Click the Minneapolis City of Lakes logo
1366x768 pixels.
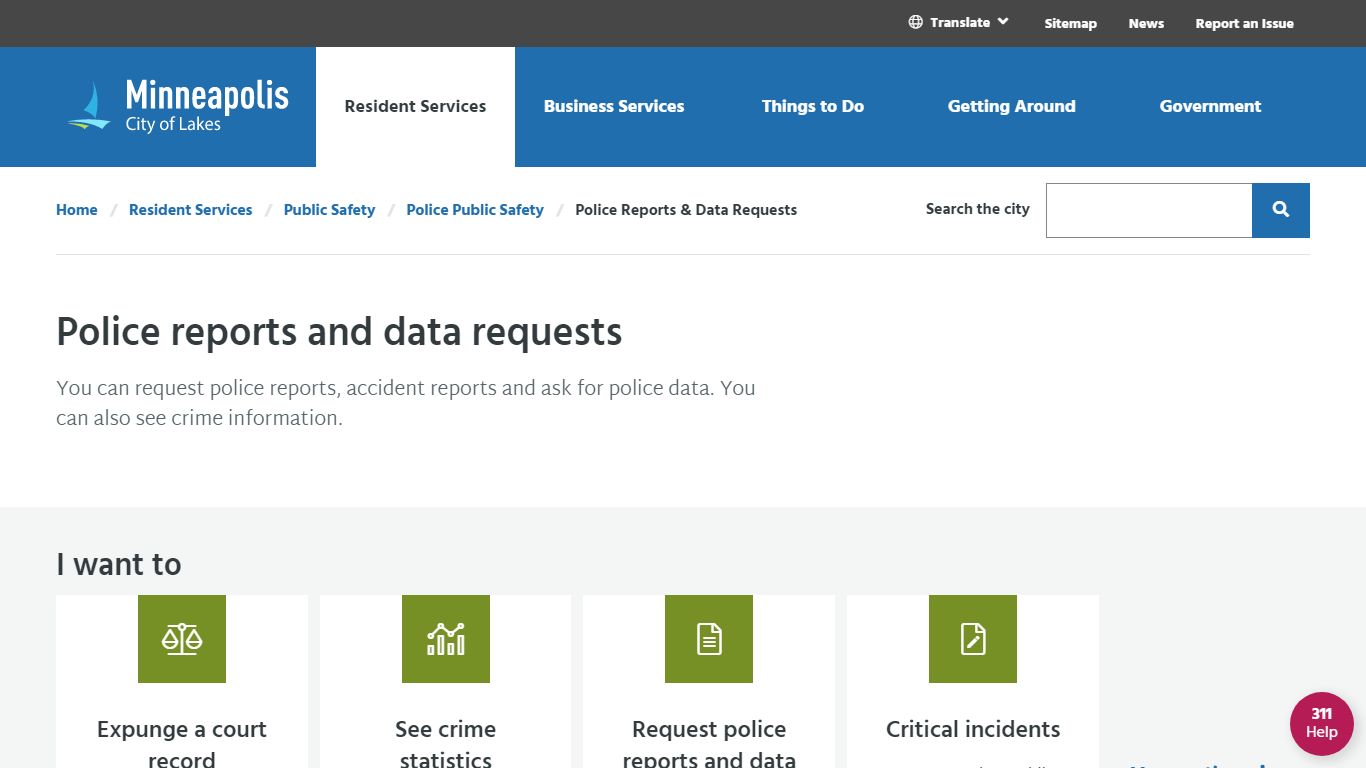(178, 106)
